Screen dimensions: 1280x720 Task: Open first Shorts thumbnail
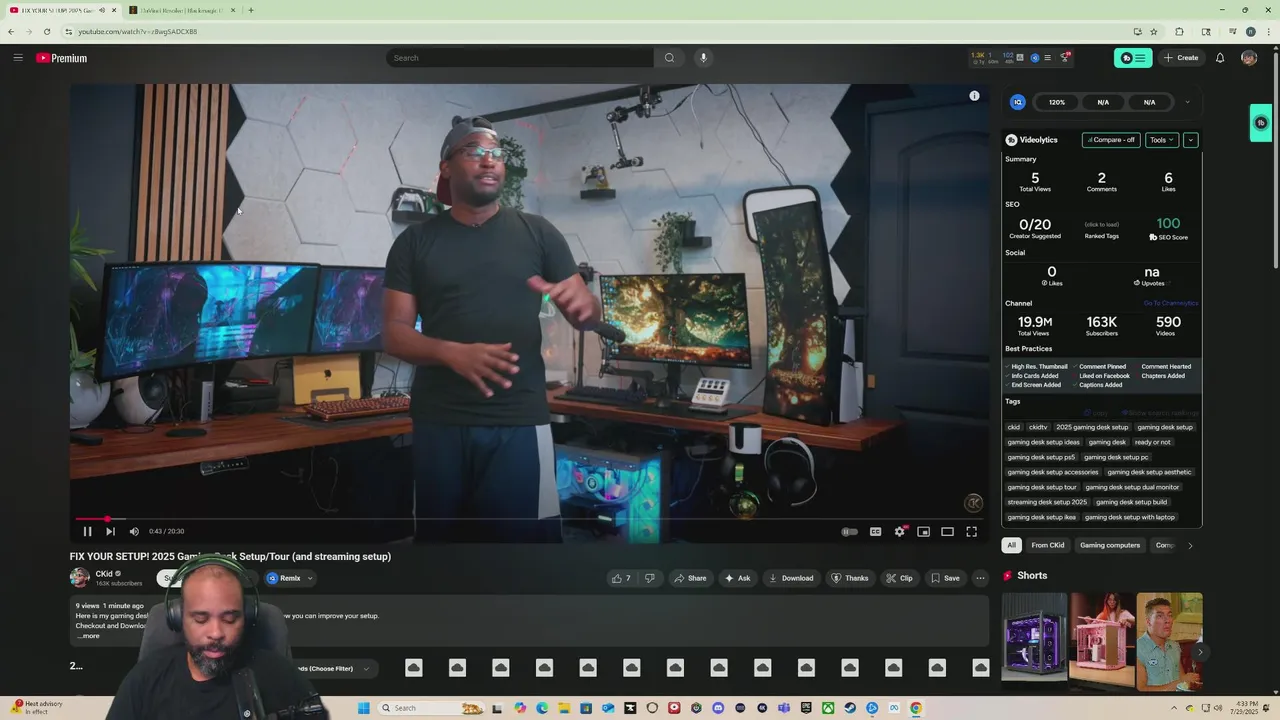[1035, 642]
